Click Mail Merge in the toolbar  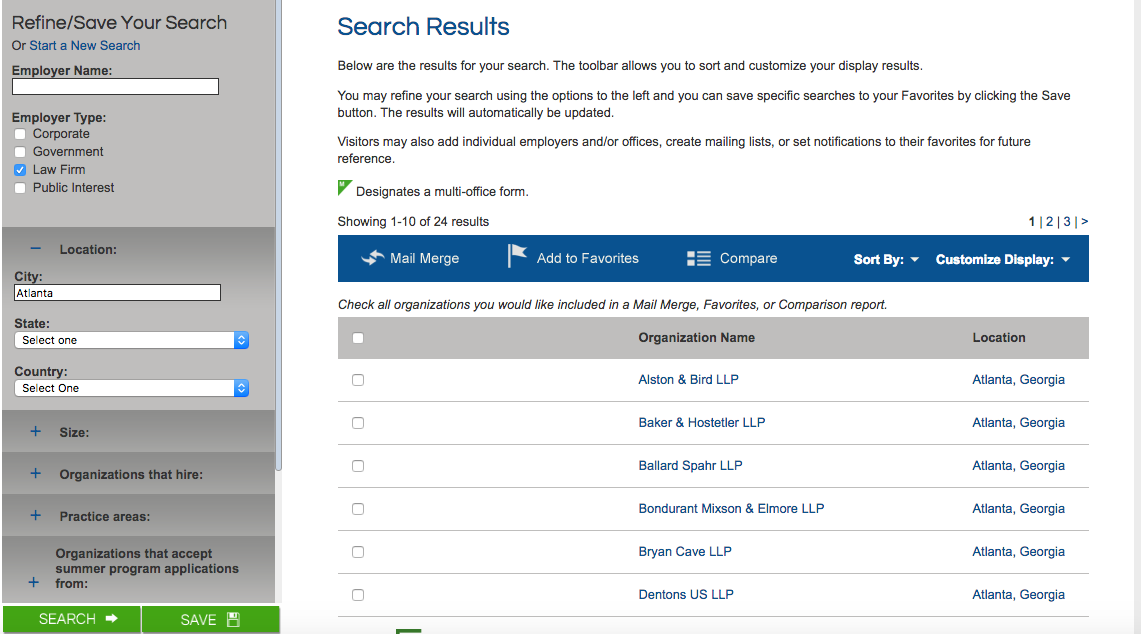(x=424, y=258)
